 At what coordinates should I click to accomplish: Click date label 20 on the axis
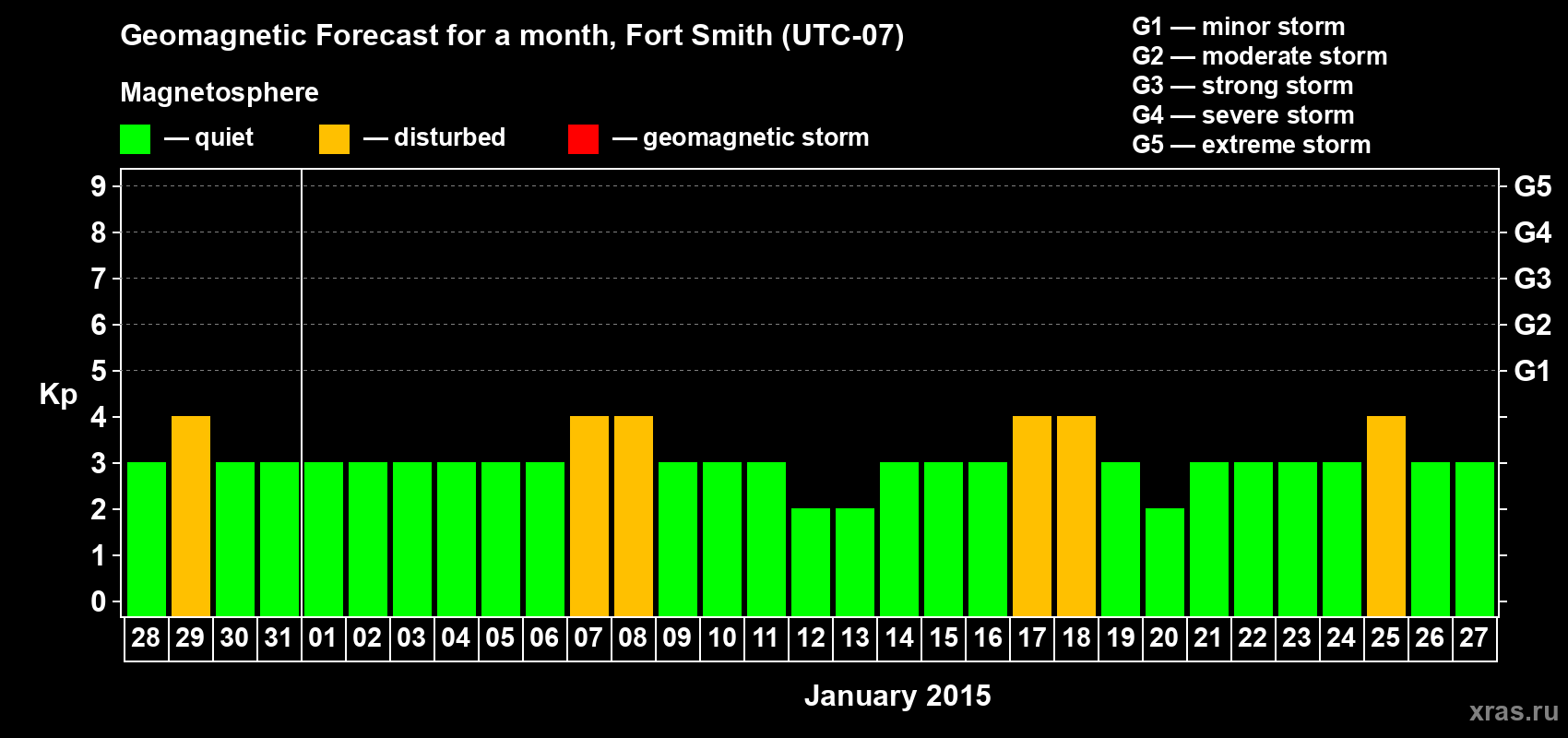coord(1164,637)
